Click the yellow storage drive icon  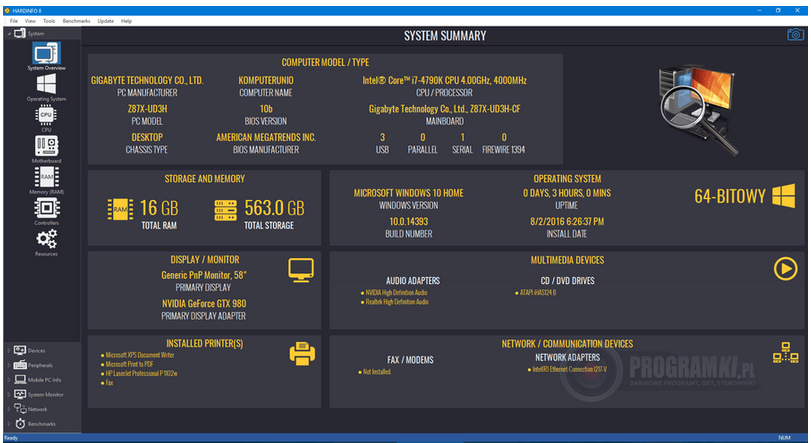click(x=226, y=210)
